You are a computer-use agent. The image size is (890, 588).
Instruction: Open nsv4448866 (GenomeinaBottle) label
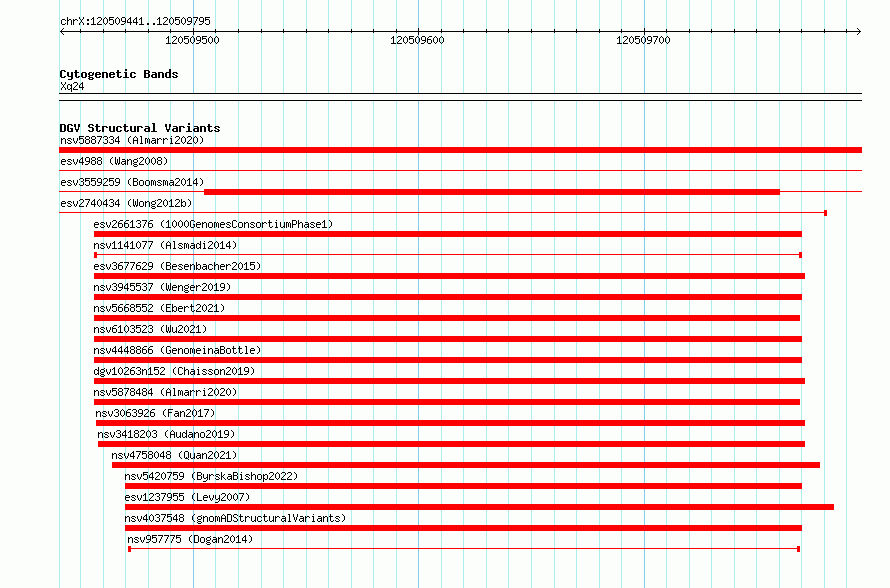click(177, 350)
